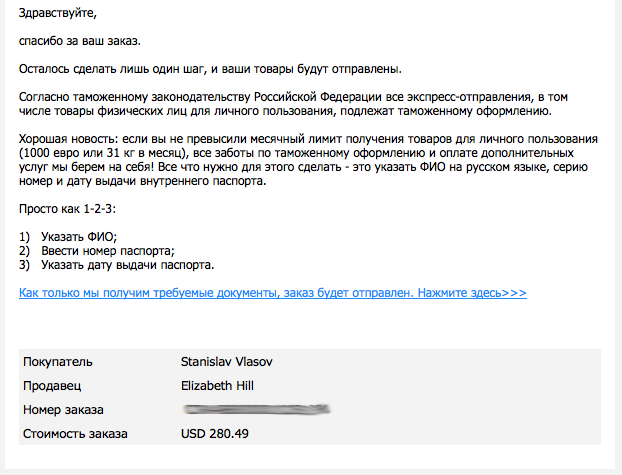The image size is (622, 475).
Task: Click the "Стоимость заказа" label
Action: tap(75, 434)
